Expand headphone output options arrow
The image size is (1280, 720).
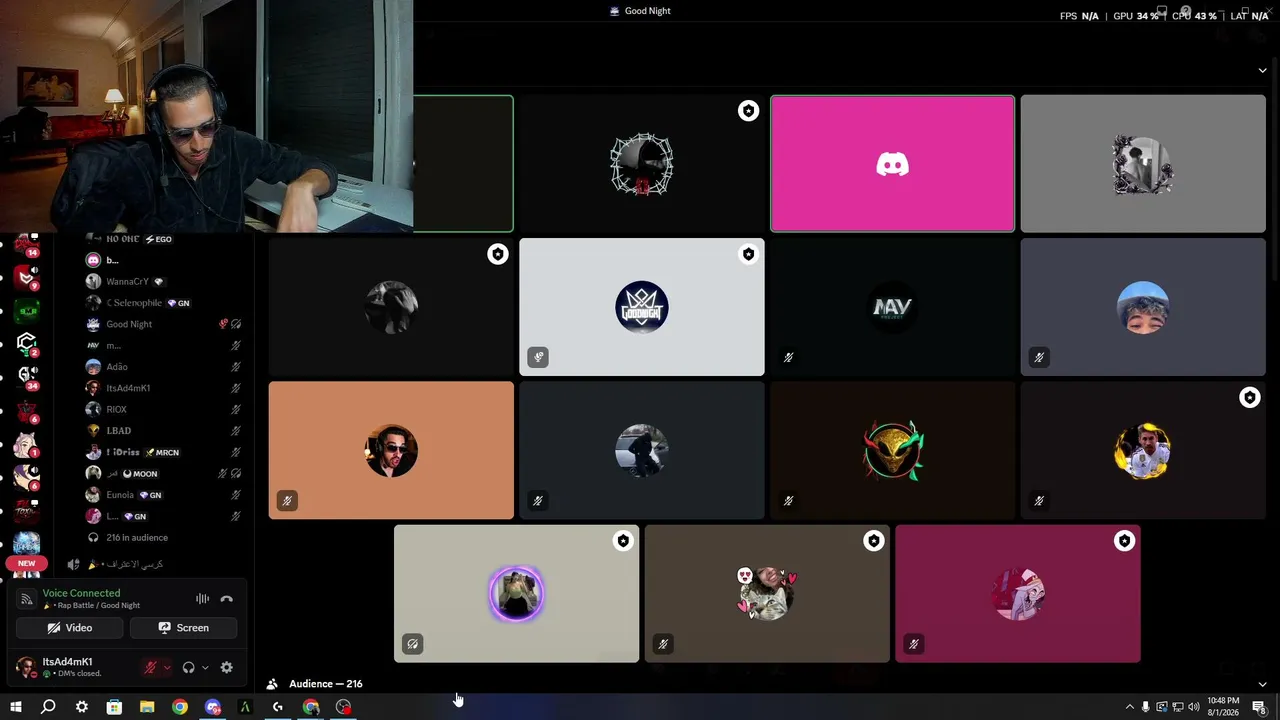205,667
